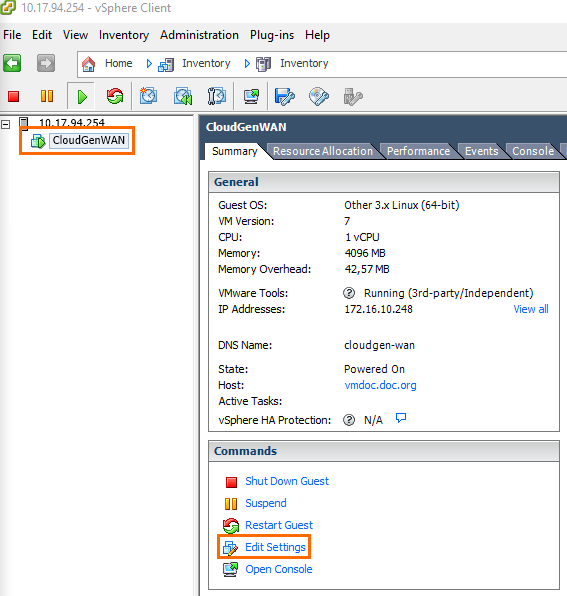Click View all IP addresses link
The width and height of the screenshot is (567, 596).
pos(531,309)
